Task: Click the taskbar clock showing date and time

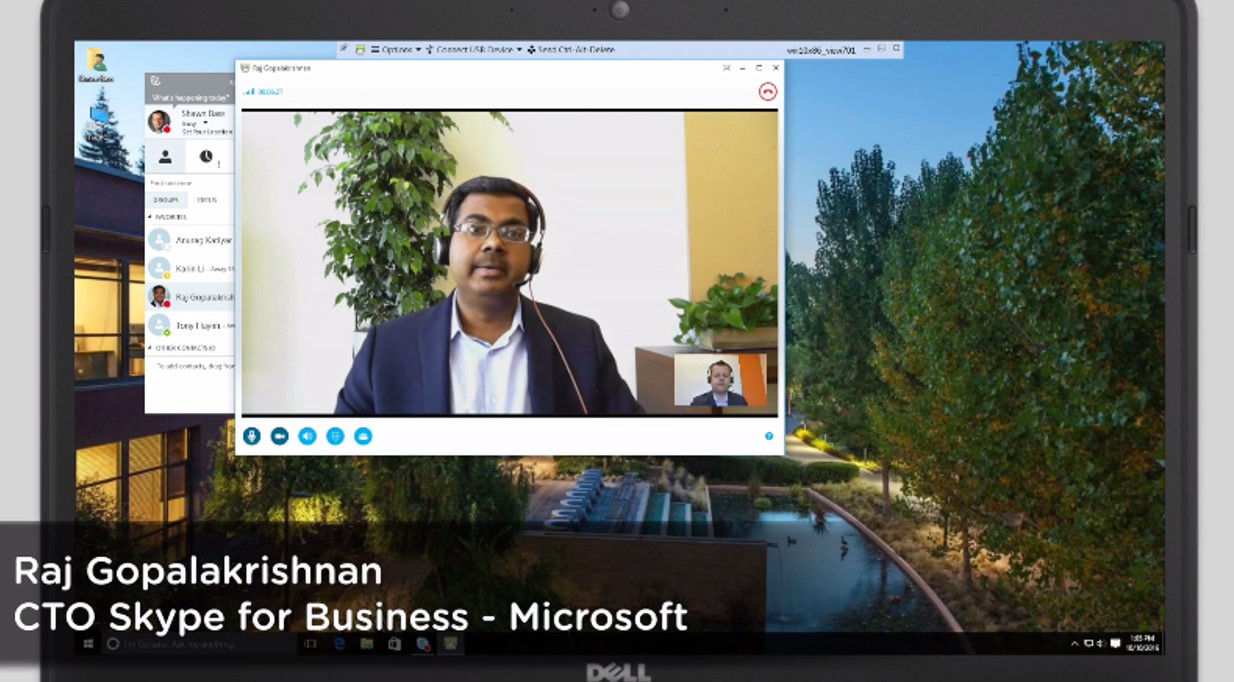Action: 1142,642
